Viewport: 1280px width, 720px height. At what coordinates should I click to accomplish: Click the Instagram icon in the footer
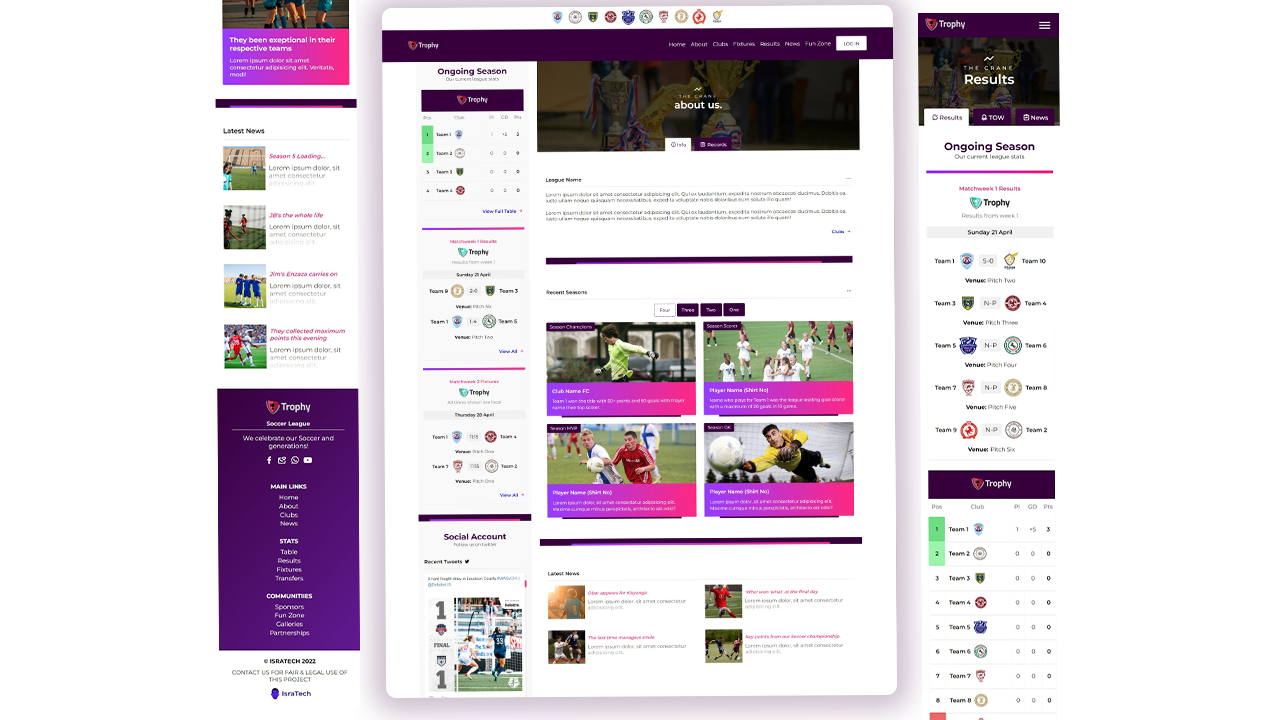click(x=282, y=460)
